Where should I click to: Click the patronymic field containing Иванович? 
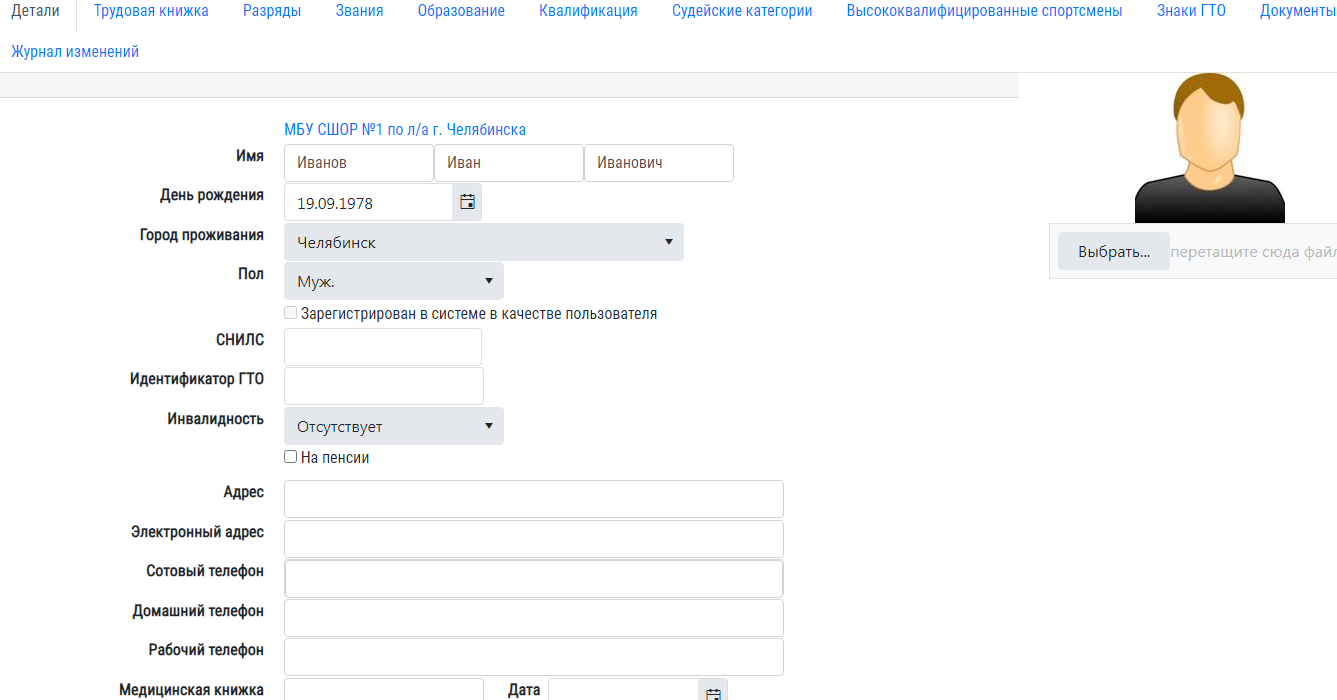(x=659, y=163)
